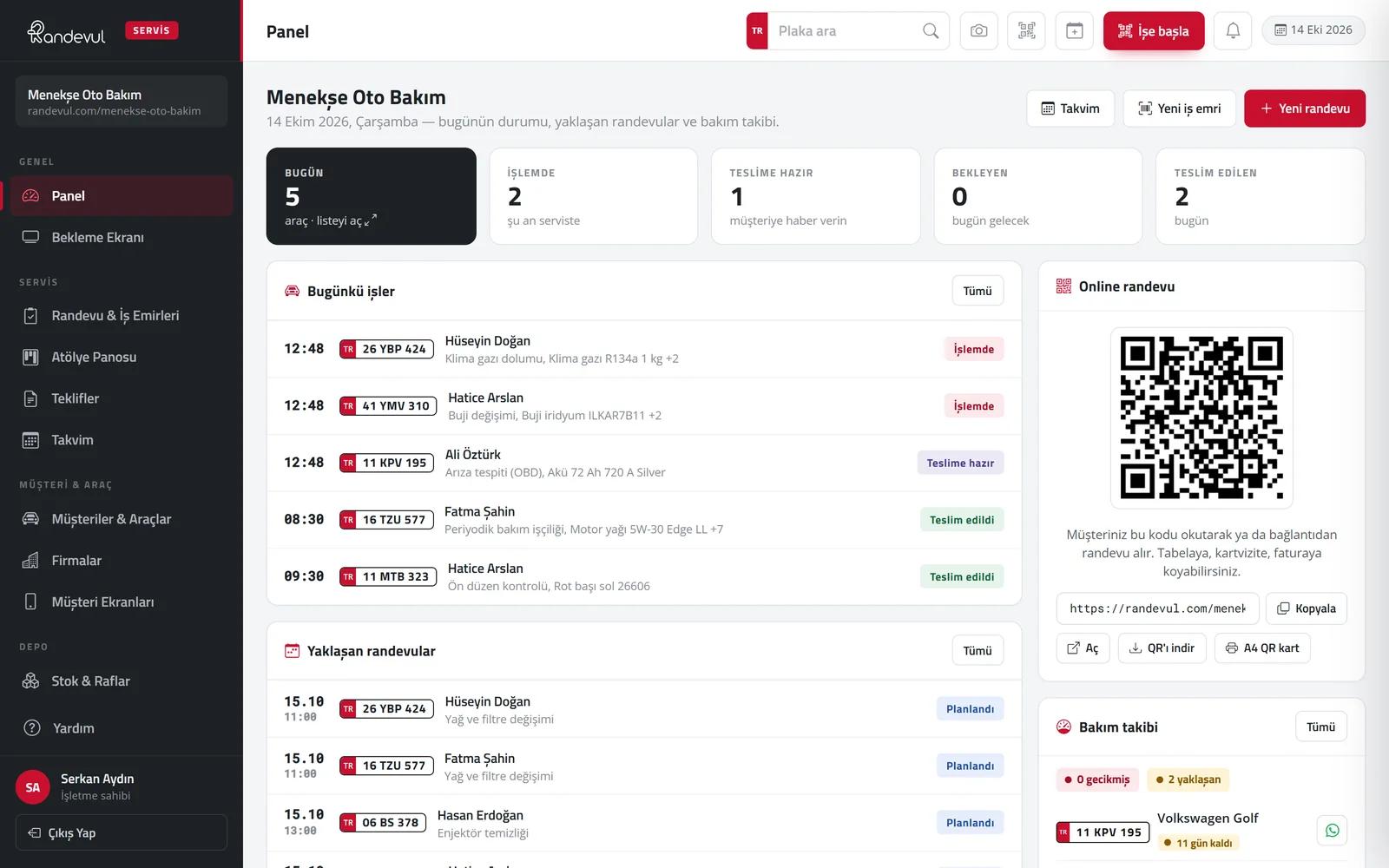Click the 14 Eki 2026 date chip
This screenshot has height=868, width=1389.
[x=1313, y=30]
